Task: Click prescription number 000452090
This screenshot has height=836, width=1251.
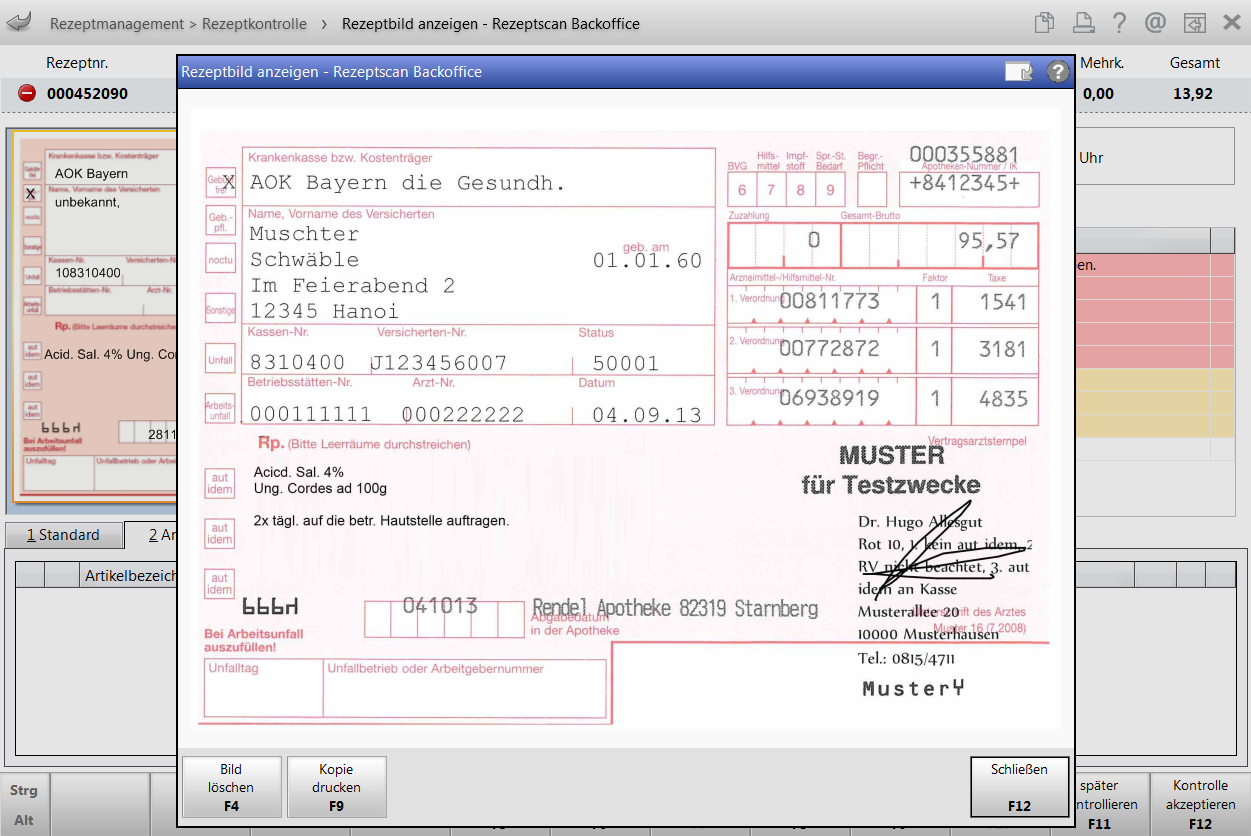Action: (87, 94)
